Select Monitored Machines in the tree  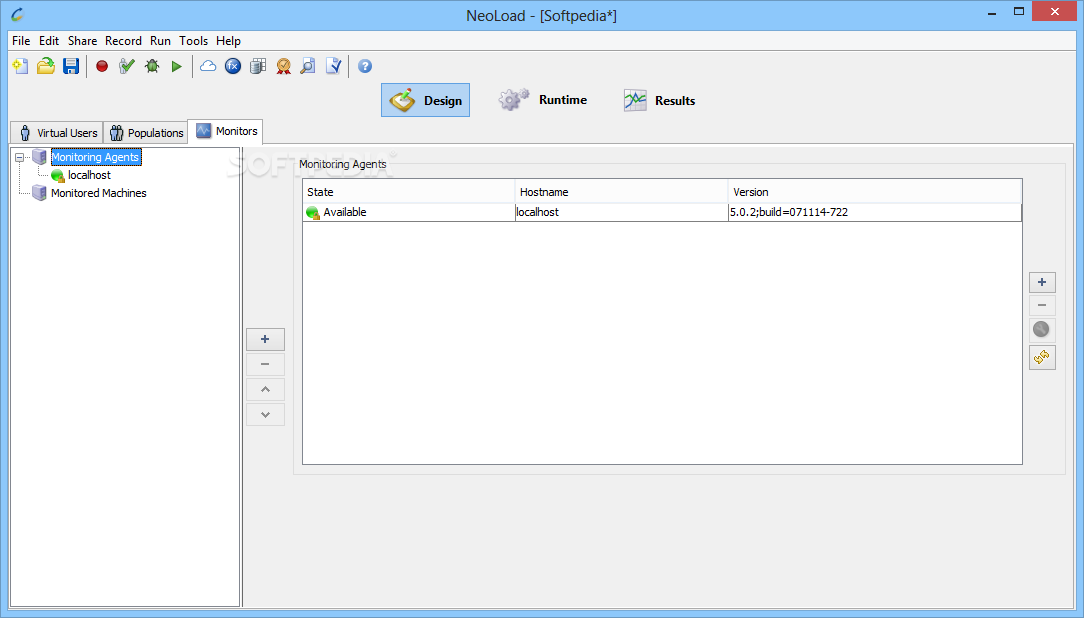coord(99,193)
